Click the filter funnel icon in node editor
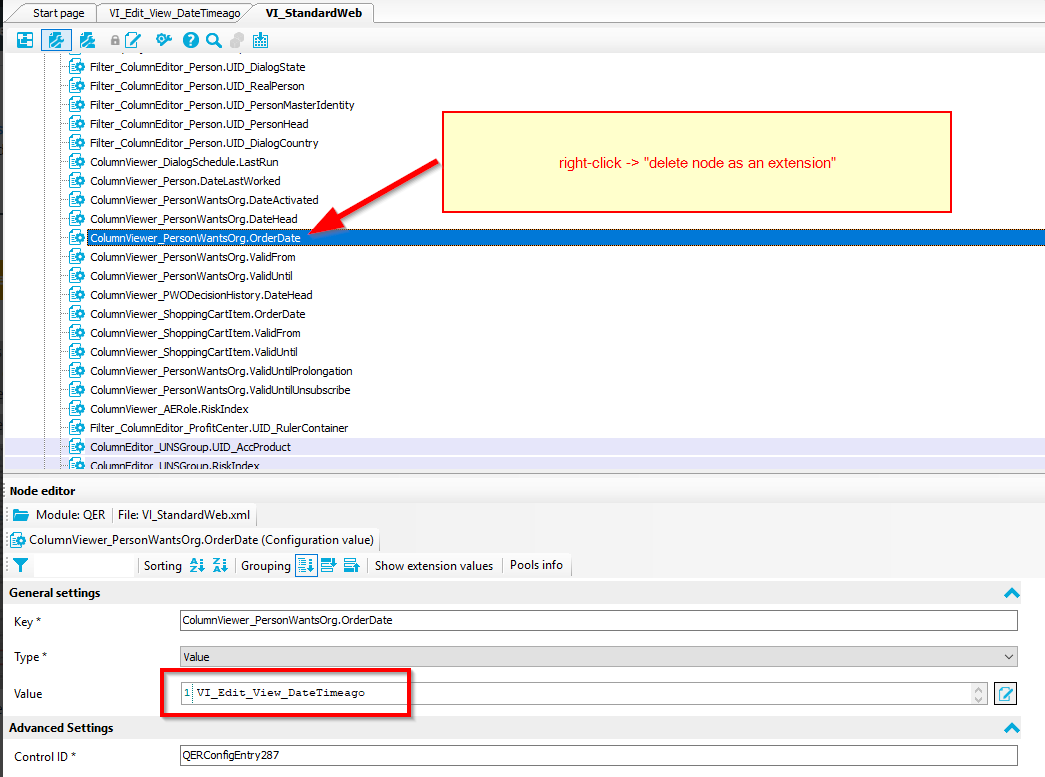The height and width of the screenshot is (777, 1045). 20,565
